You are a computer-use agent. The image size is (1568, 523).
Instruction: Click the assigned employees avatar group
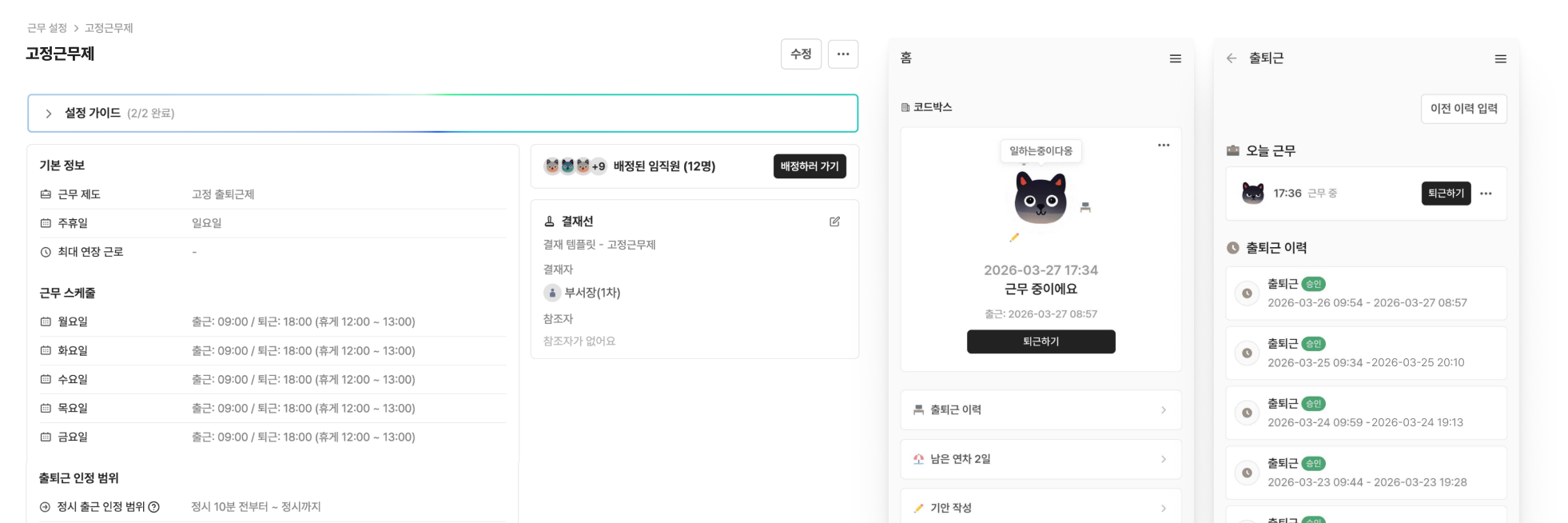(575, 166)
